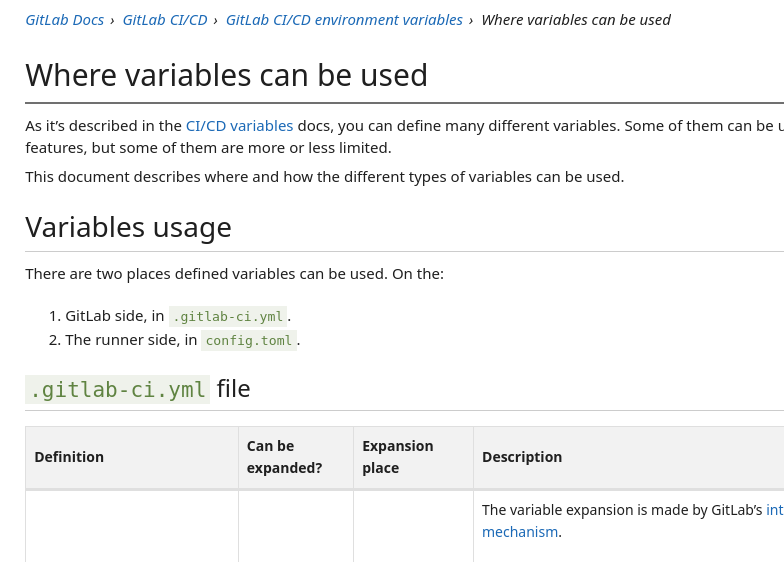Click the 'Description' column header
The width and height of the screenshot is (784, 562).
click(x=522, y=457)
